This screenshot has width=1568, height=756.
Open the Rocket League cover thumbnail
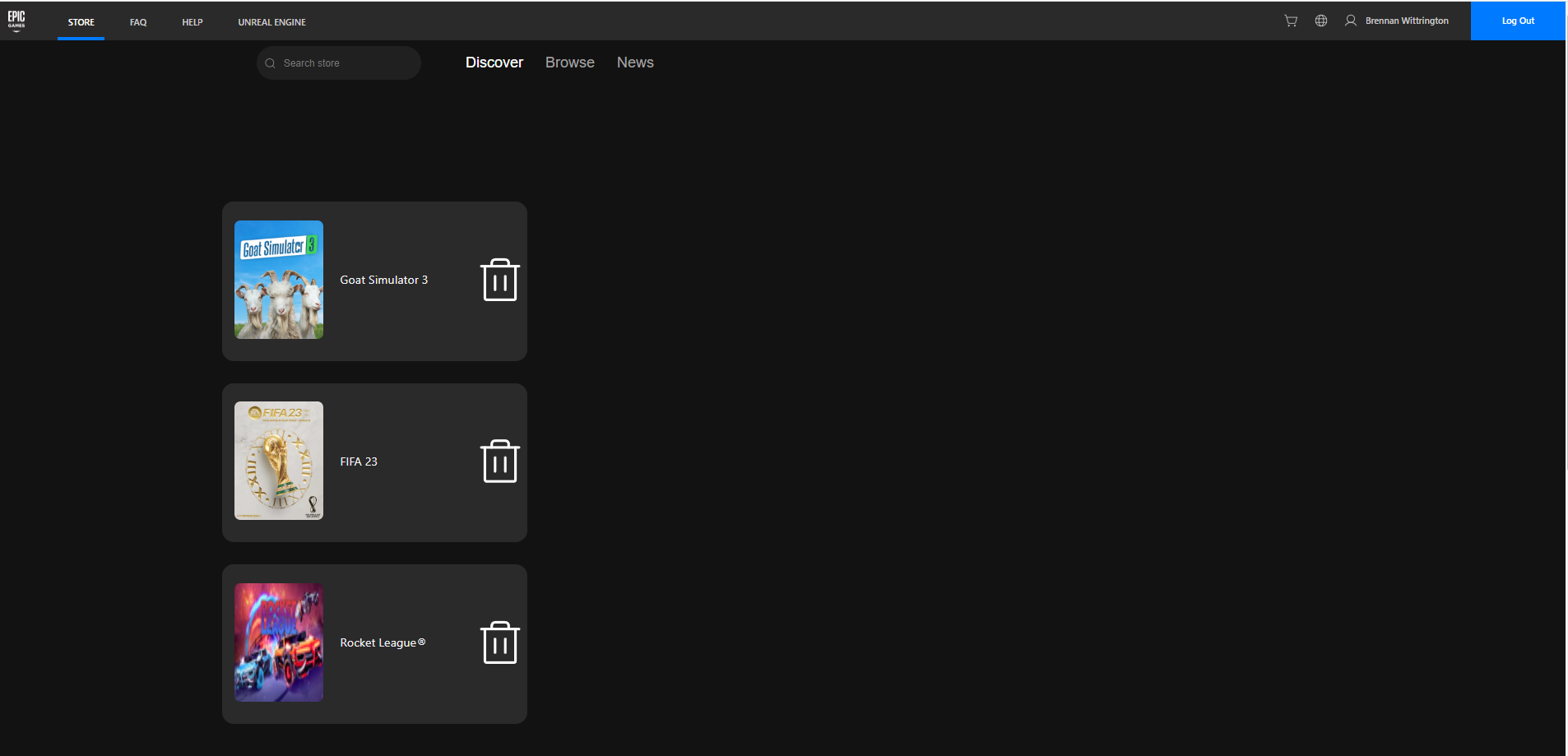point(279,642)
